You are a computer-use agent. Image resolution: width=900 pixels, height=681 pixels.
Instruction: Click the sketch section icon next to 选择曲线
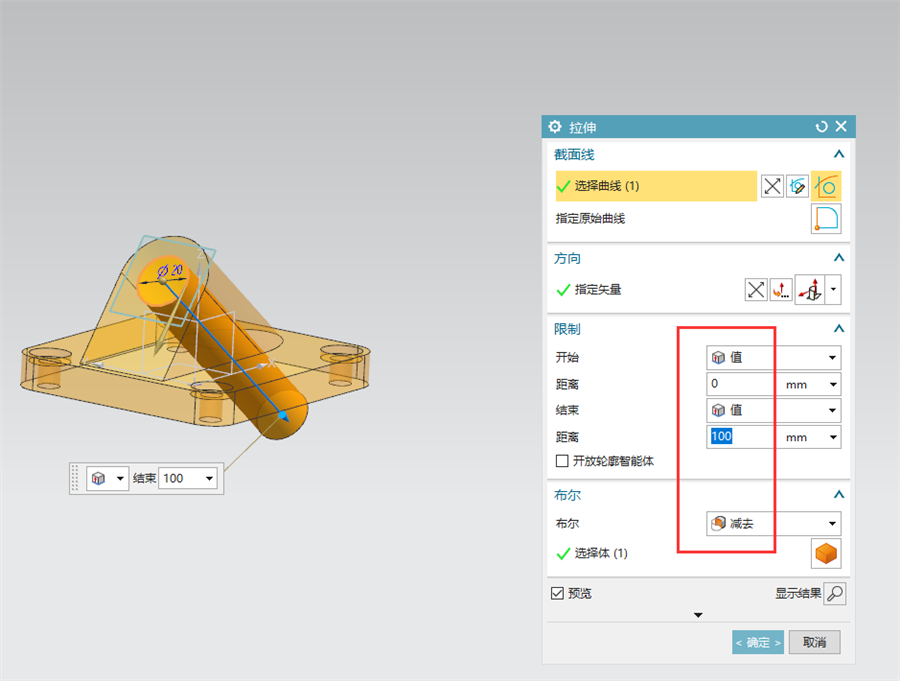click(797, 186)
